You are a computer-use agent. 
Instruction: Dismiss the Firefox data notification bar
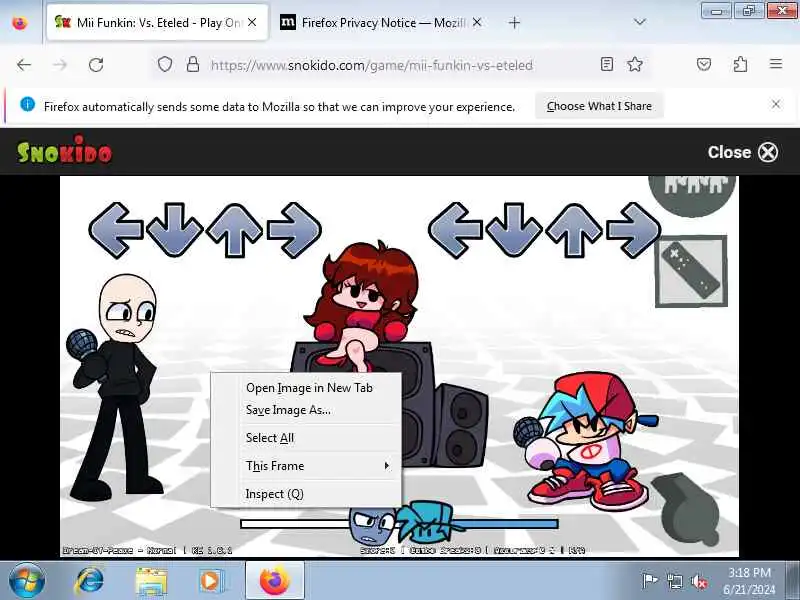(x=776, y=104)
